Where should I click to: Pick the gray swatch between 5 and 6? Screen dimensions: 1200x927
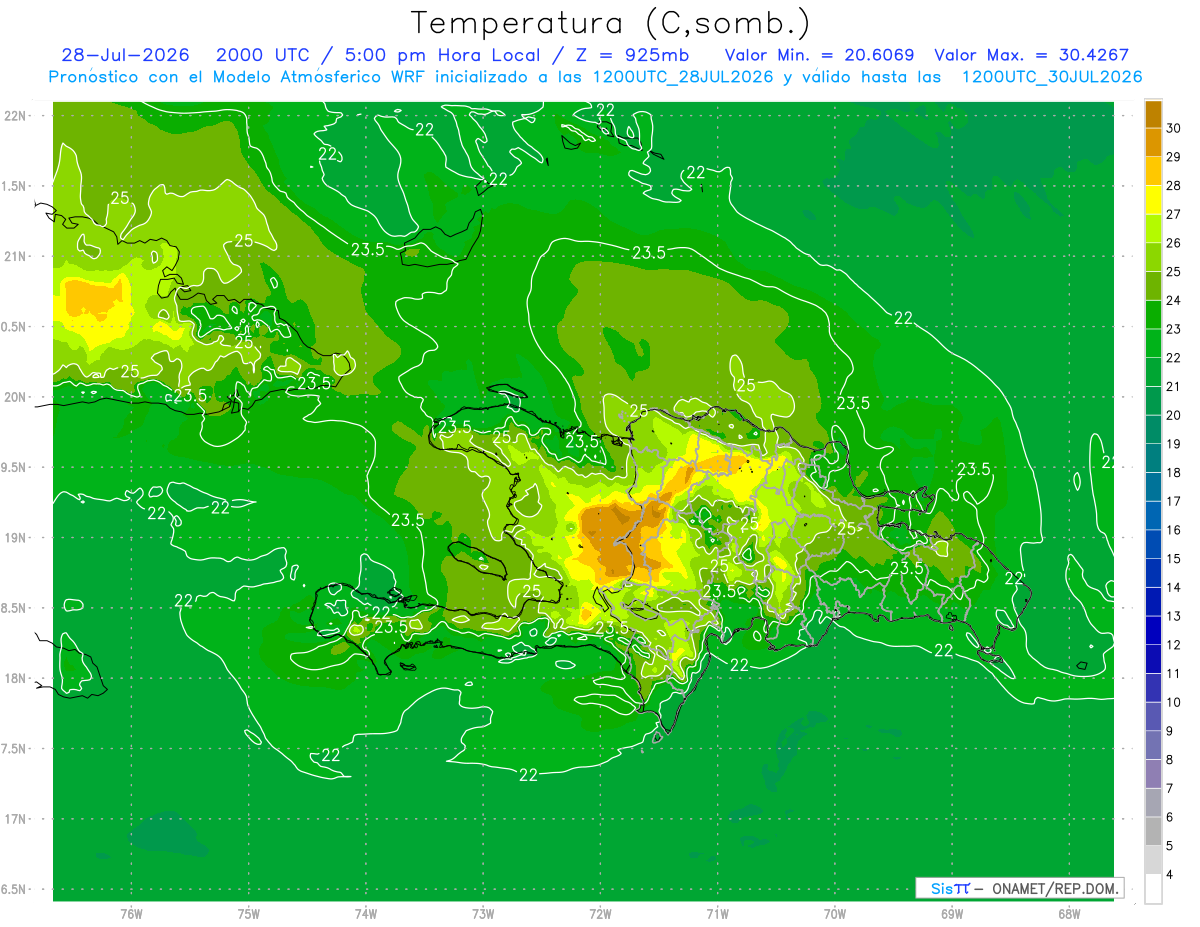point(1153,831)
